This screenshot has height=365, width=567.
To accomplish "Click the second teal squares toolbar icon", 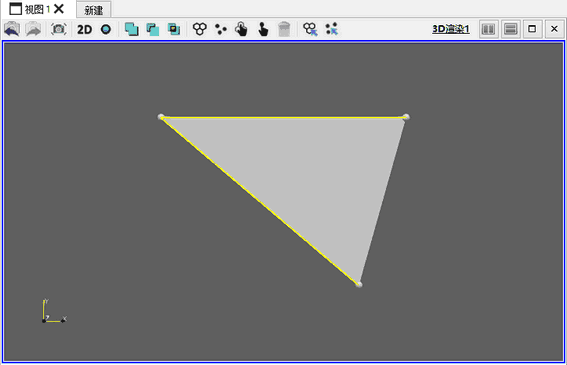I will pos(153,29).
